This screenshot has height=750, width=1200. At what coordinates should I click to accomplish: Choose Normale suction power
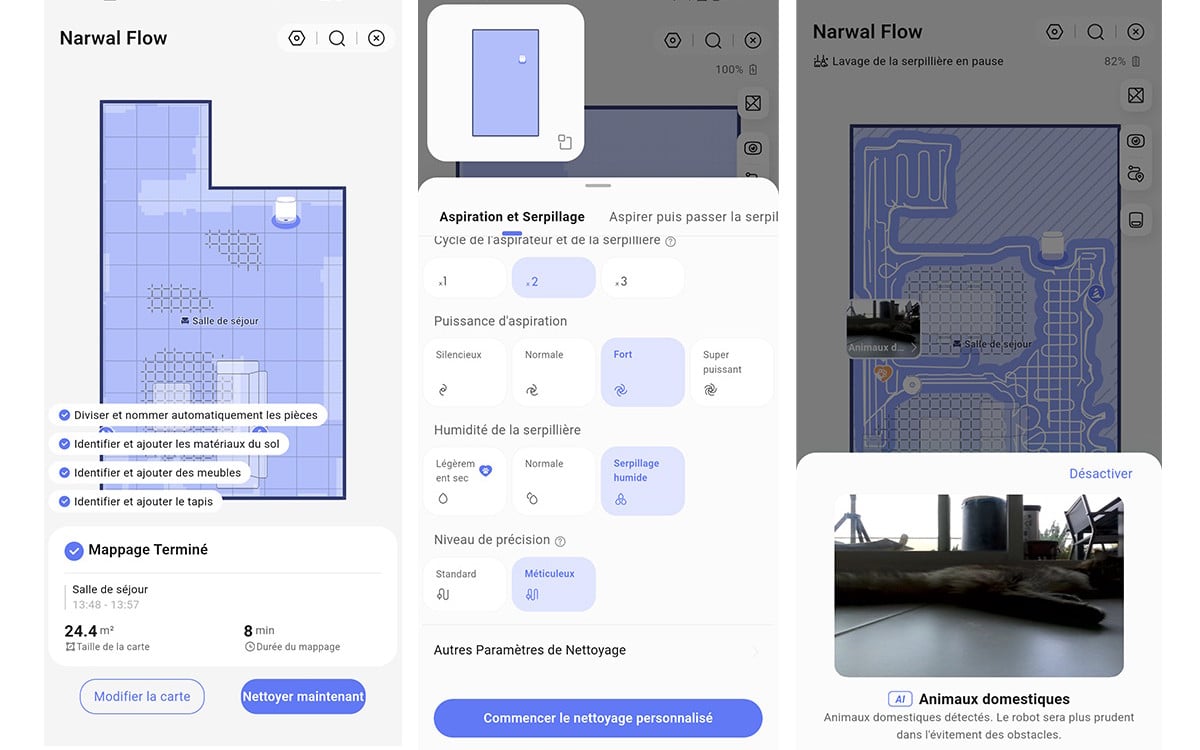click(554, 372)
